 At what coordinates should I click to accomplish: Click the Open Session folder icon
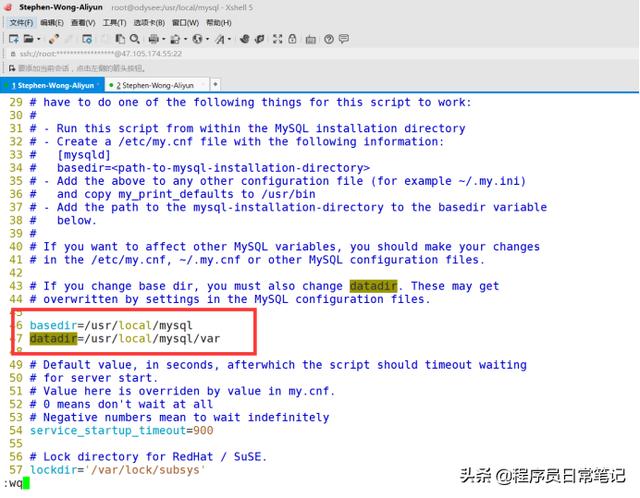pos(28,39)
